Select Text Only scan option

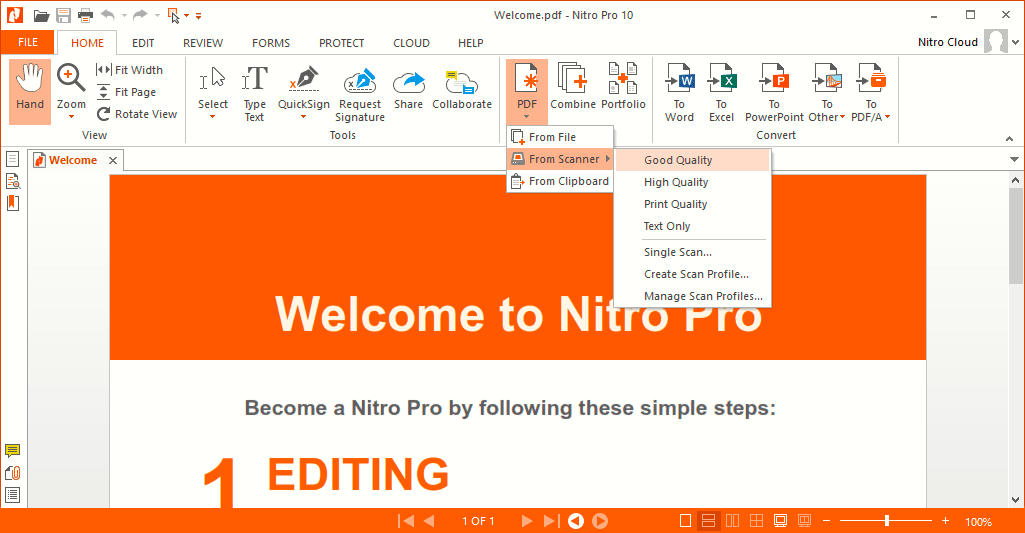click(x=693, y=226)
